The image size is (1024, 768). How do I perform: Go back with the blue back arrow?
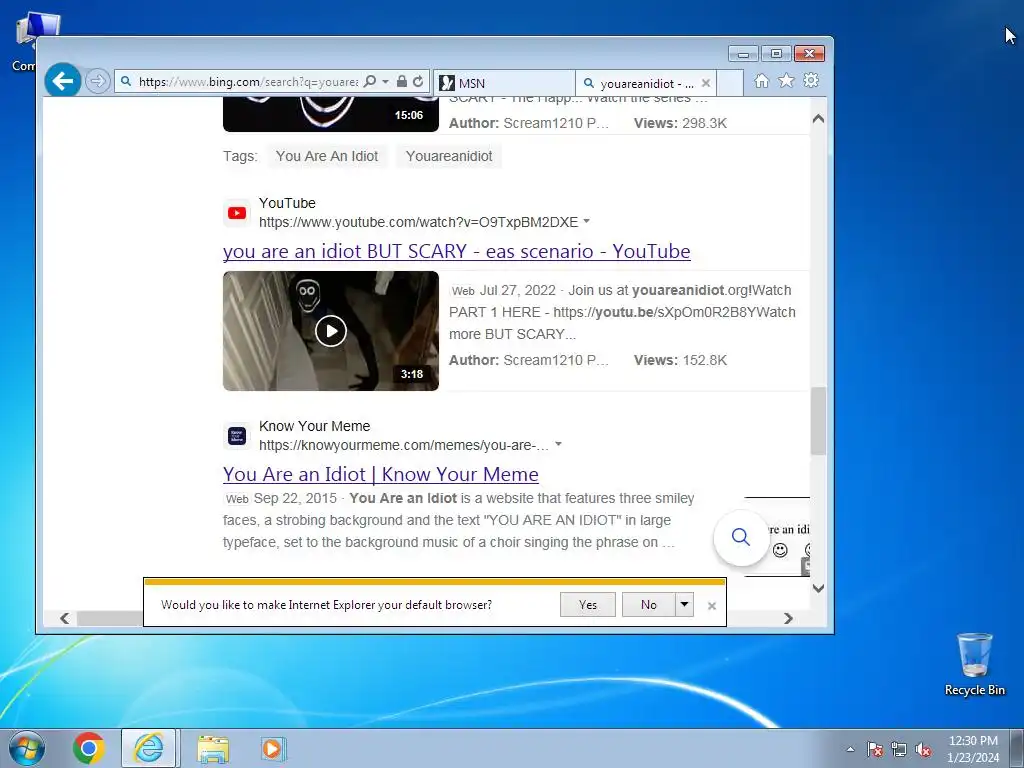pyautogui.click(x=63, y=81)
